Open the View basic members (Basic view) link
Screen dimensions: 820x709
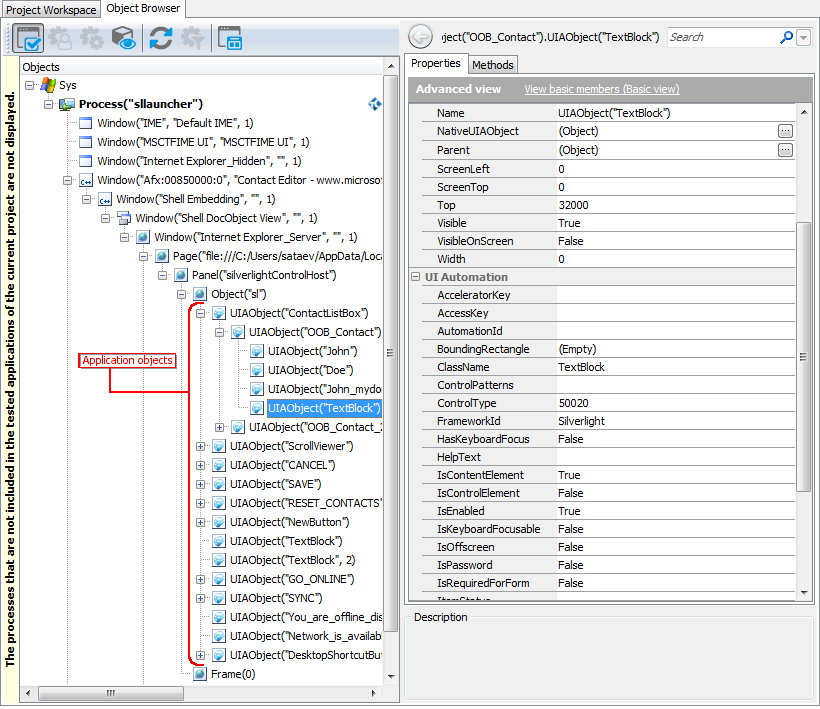(x=601, y=89)
